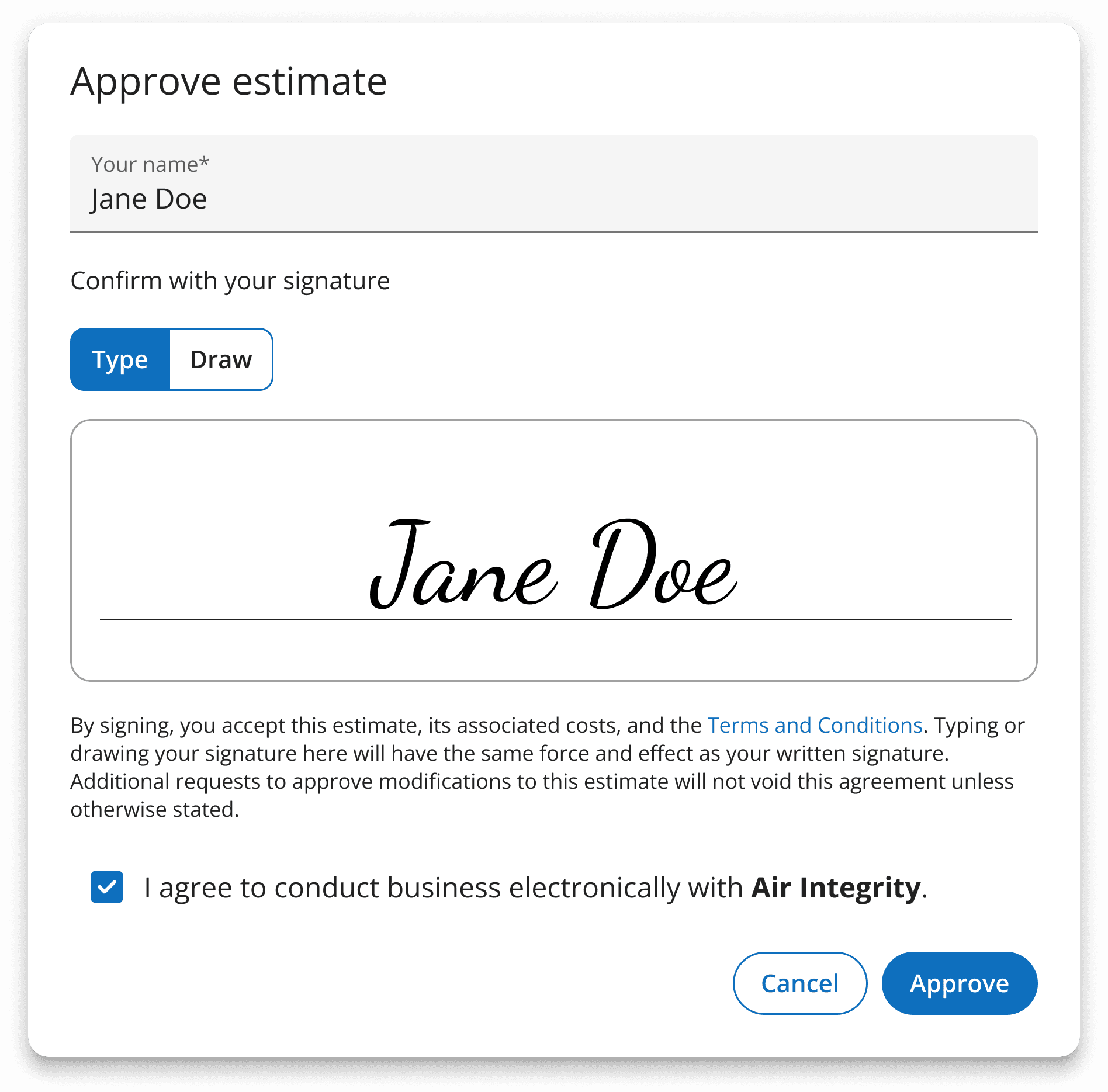Click the Approve estimate dialog title
The height and width of the screenshot is (1092, 1108).
pyautogui.click(x=228, y=81)
